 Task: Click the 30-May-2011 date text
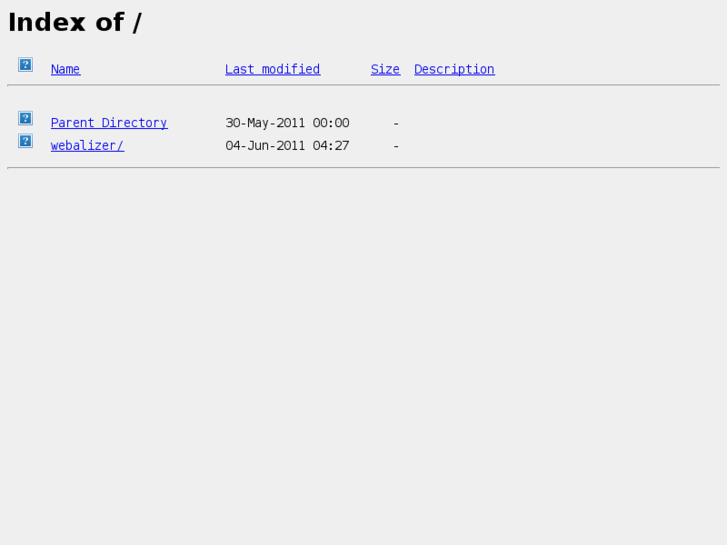265,123
